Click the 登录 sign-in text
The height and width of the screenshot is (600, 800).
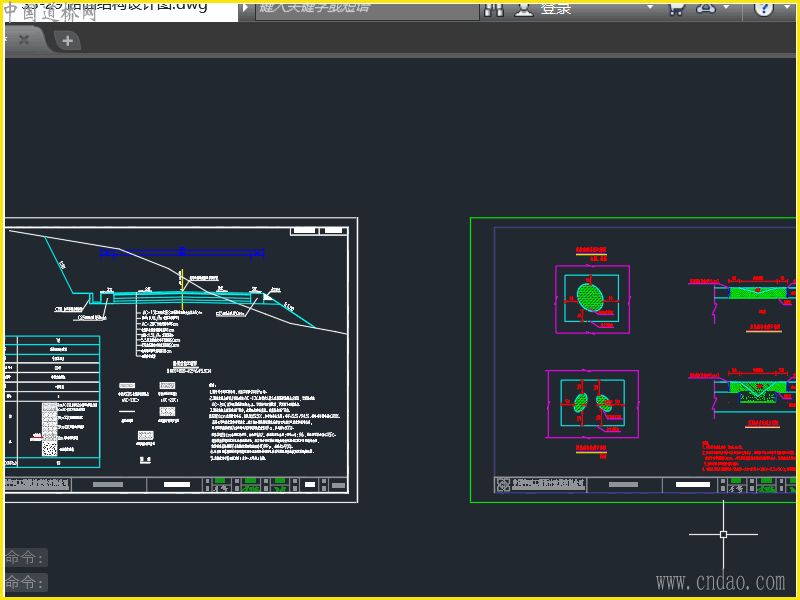pos(556,9)
